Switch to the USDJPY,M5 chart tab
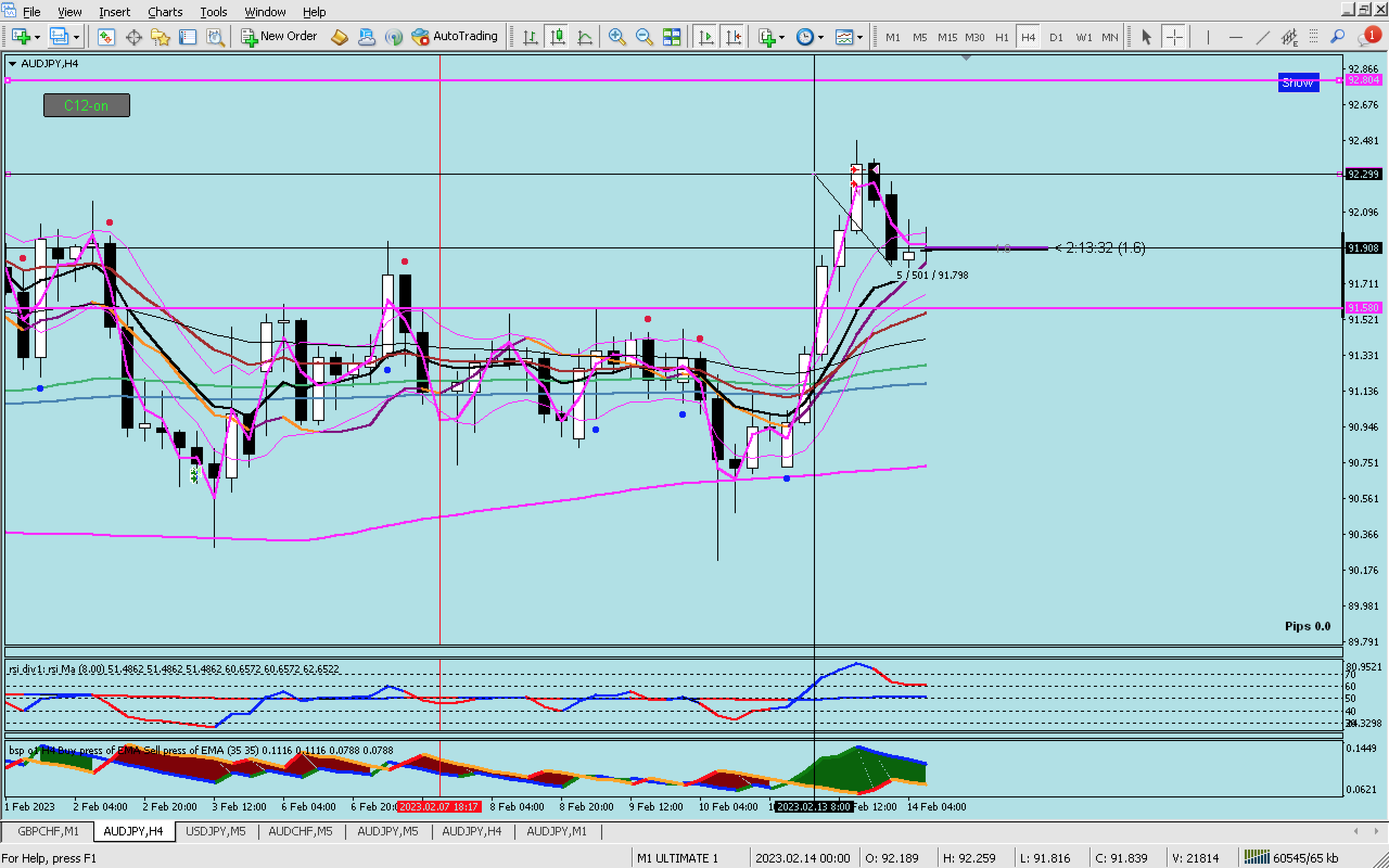 coord(215,831)
